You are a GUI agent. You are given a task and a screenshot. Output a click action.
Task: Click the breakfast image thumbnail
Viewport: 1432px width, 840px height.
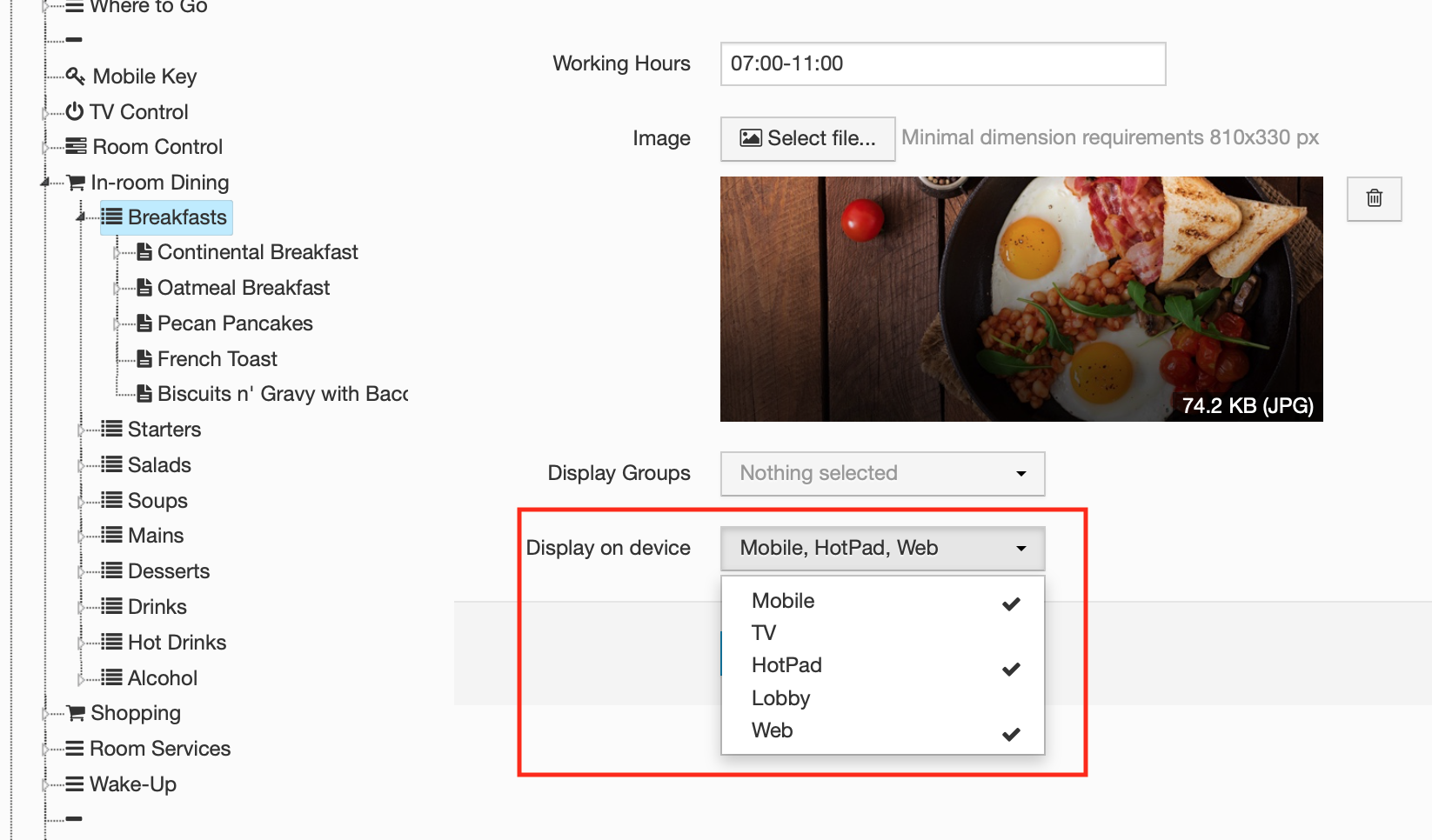1021,299
